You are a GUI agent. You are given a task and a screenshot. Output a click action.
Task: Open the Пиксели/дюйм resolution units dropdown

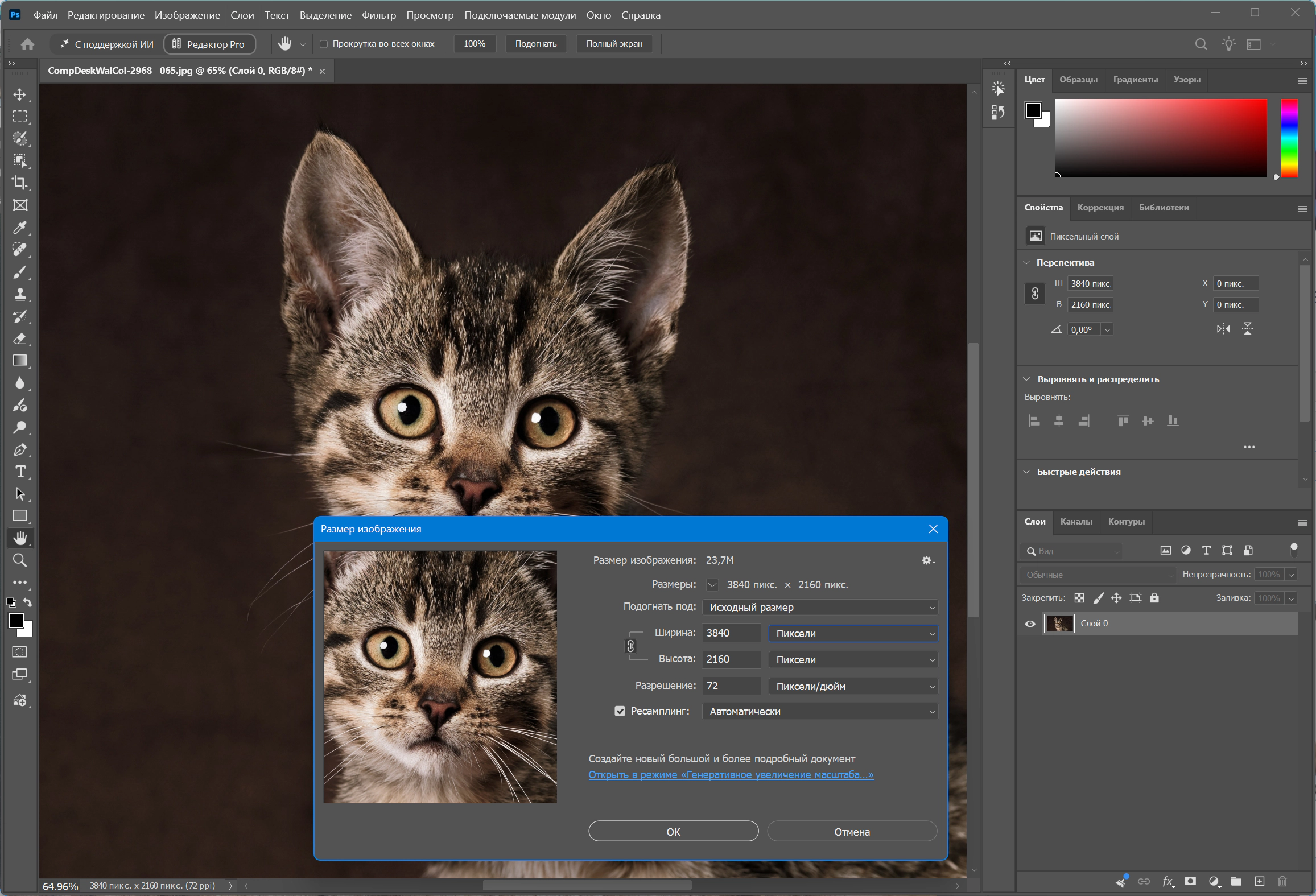tap(853, 686)
